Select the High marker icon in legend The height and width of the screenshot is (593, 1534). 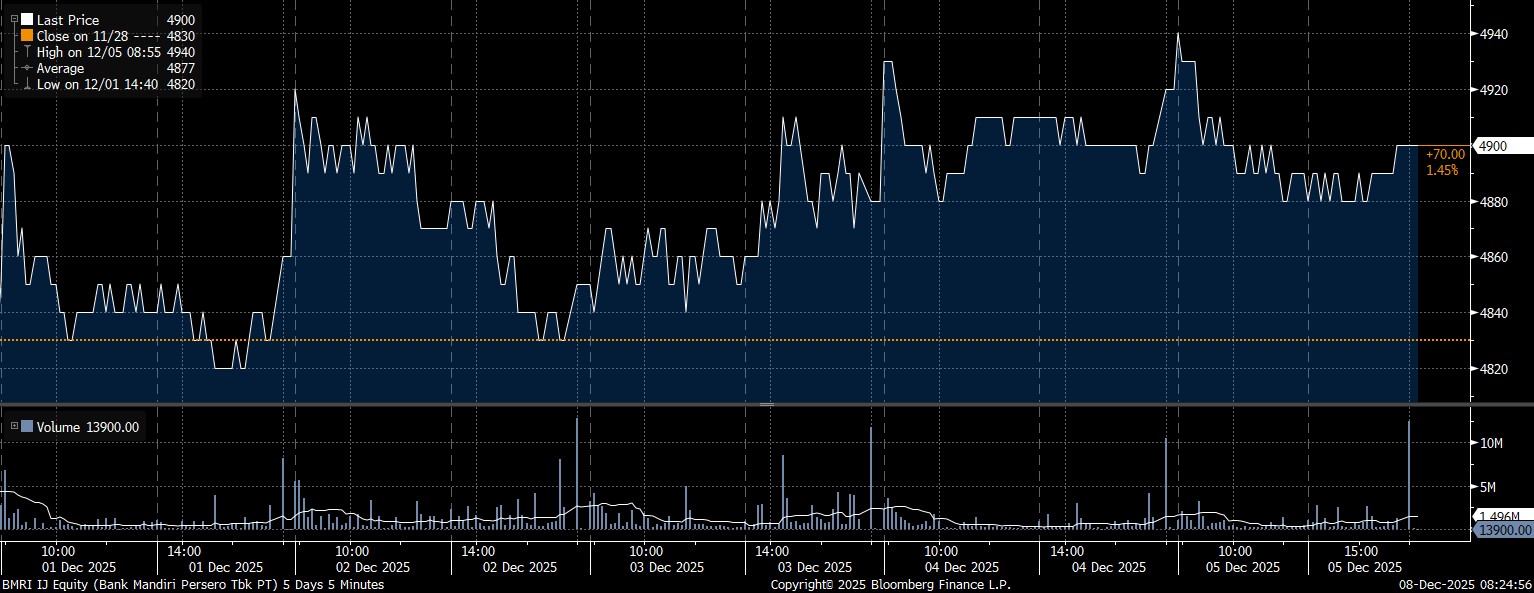pos(27,51)
